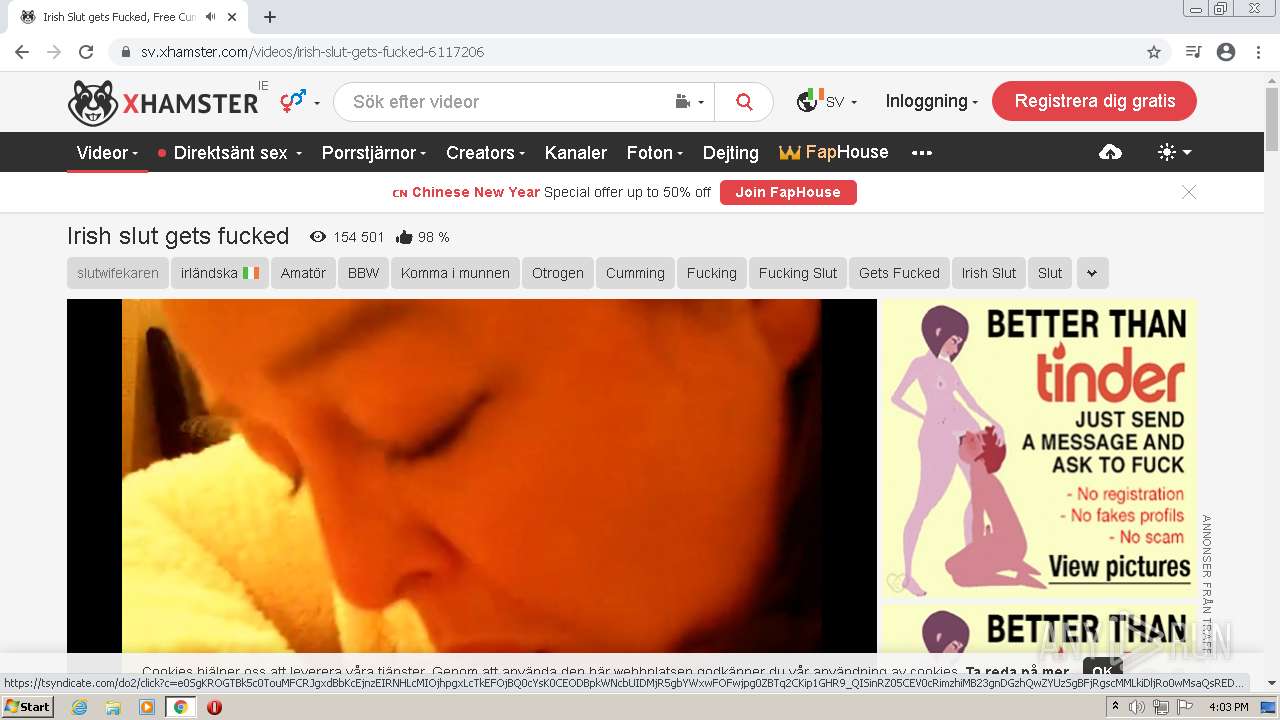Mute the tab using its speaker icon

tap(211, 17)
